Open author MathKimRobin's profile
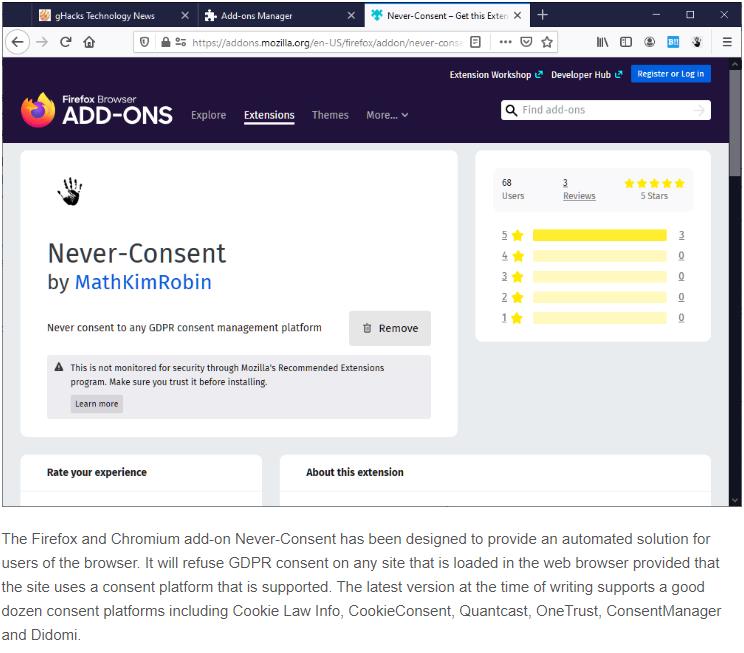Image resolution: width=744 pixels, height=653 pixels. pyautogui.click(x=143, y=282)
